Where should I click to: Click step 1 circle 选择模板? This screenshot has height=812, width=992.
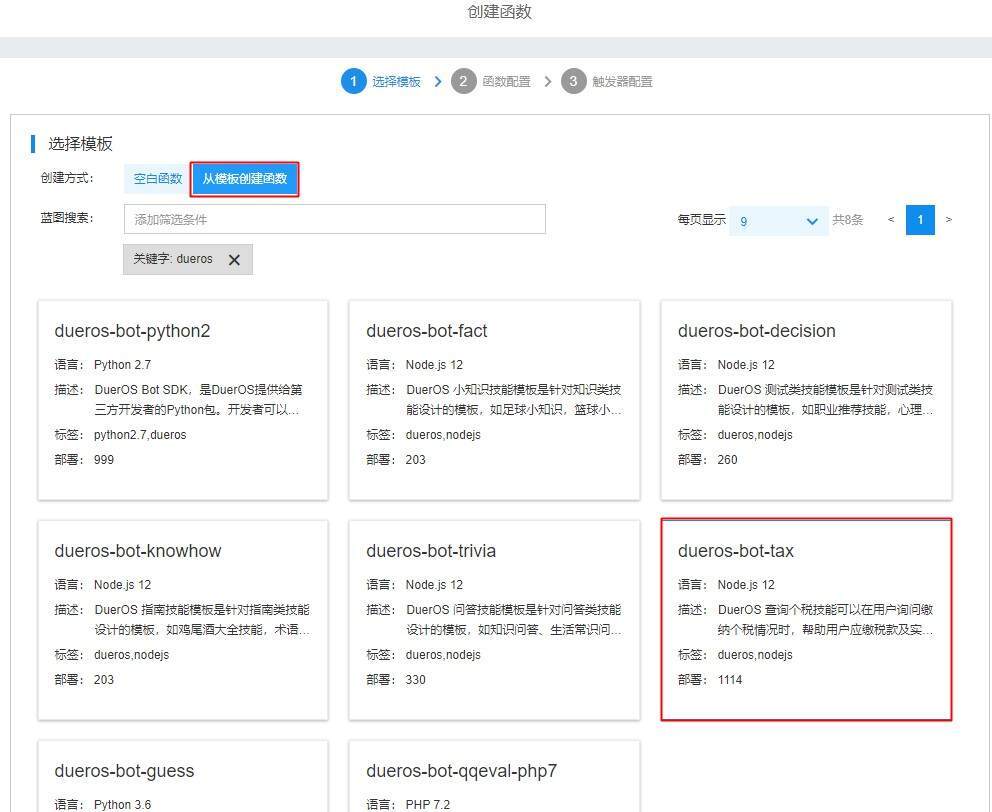pos(353,81)
